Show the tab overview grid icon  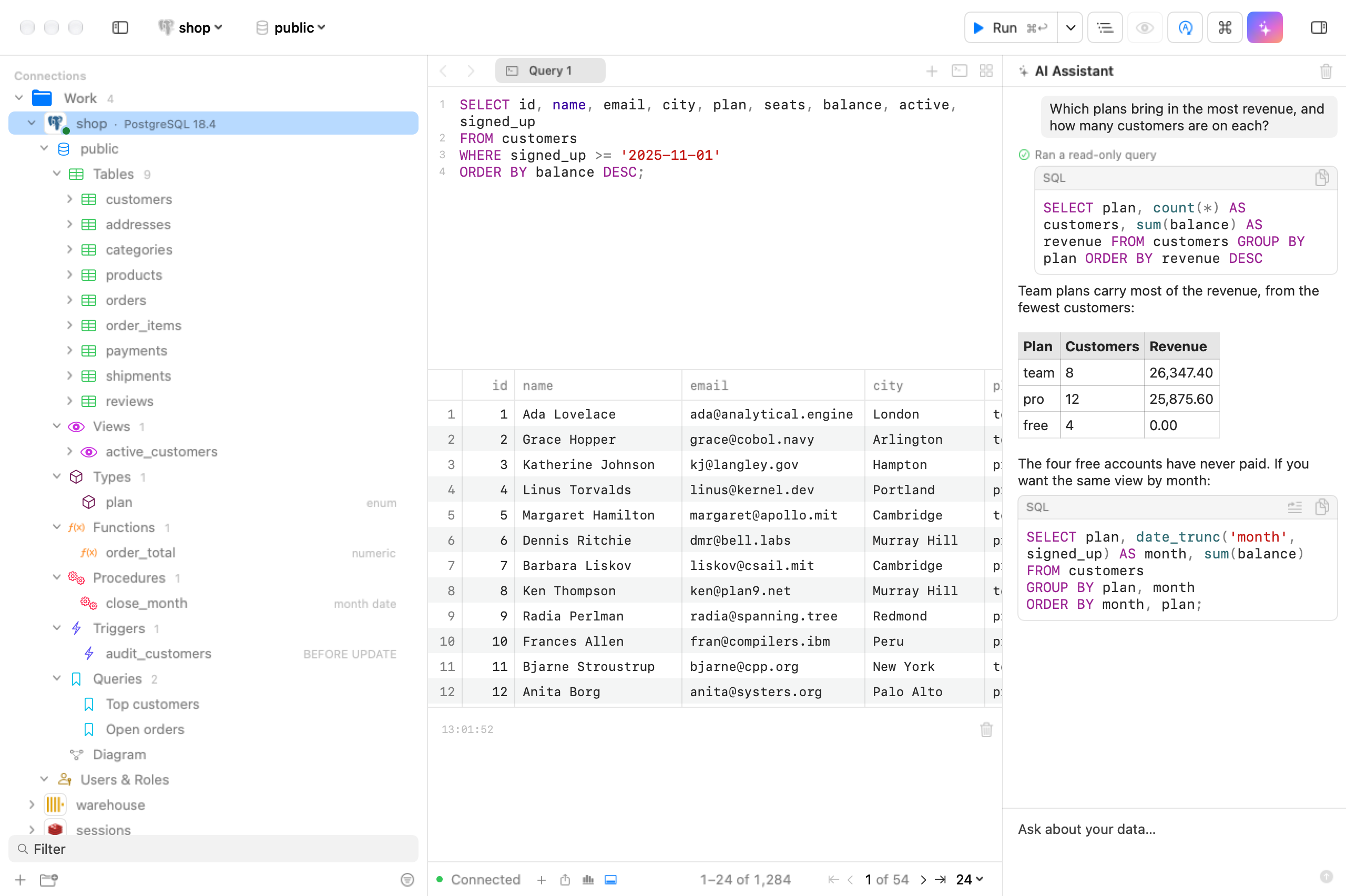[986, 71]
